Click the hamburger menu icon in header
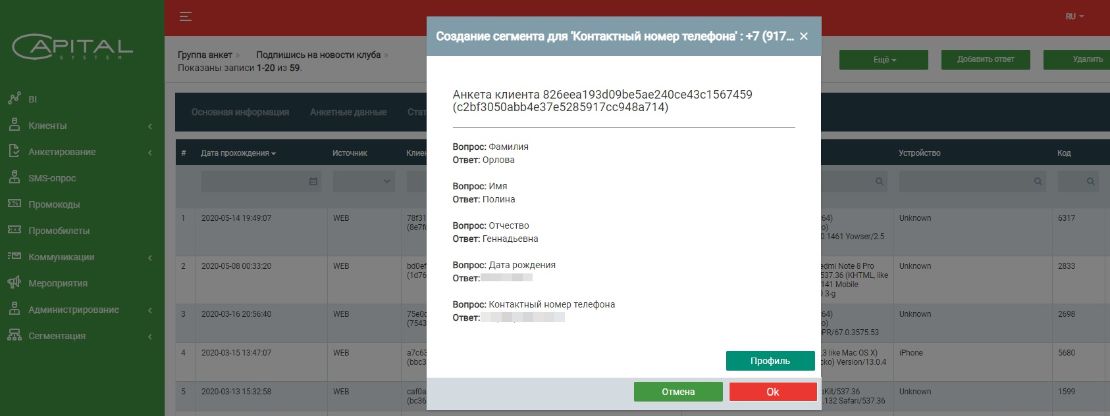The width and height of the screenshot is (1110, 416). pyautogui.click(x=185, y=16)
